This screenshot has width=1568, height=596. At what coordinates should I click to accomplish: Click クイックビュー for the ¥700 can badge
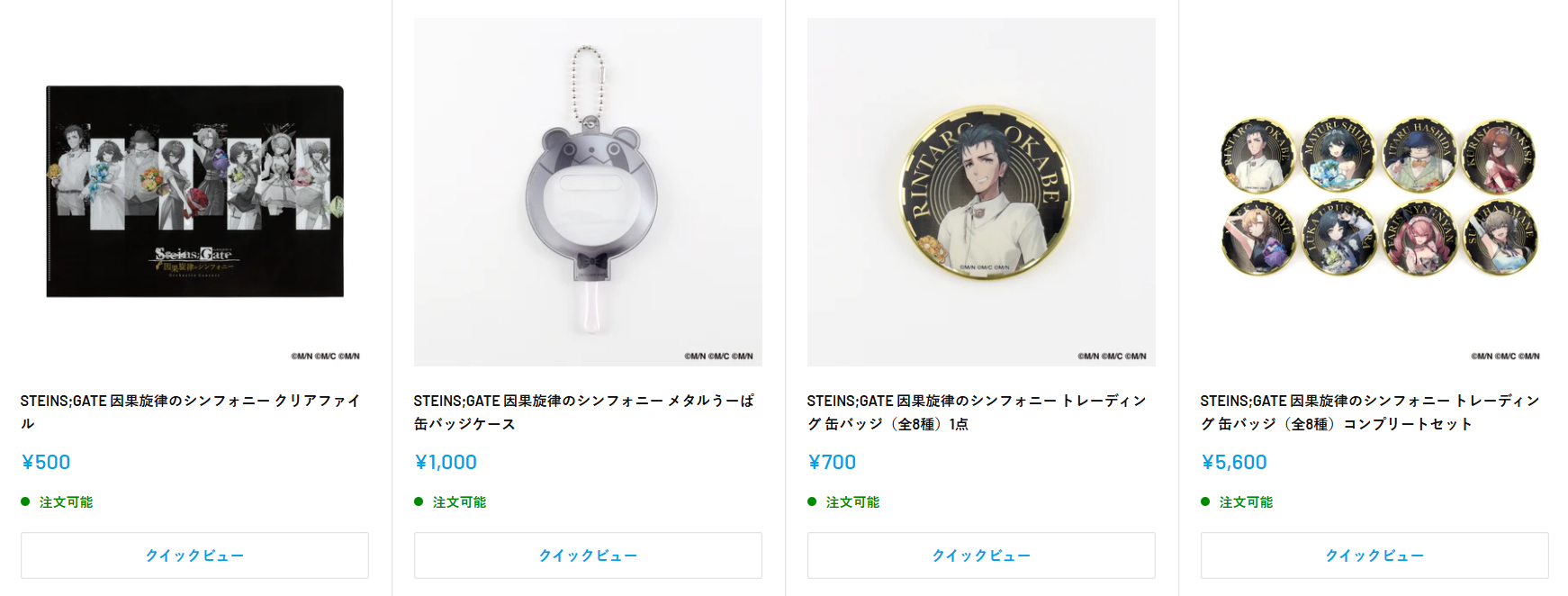[981, 555]
